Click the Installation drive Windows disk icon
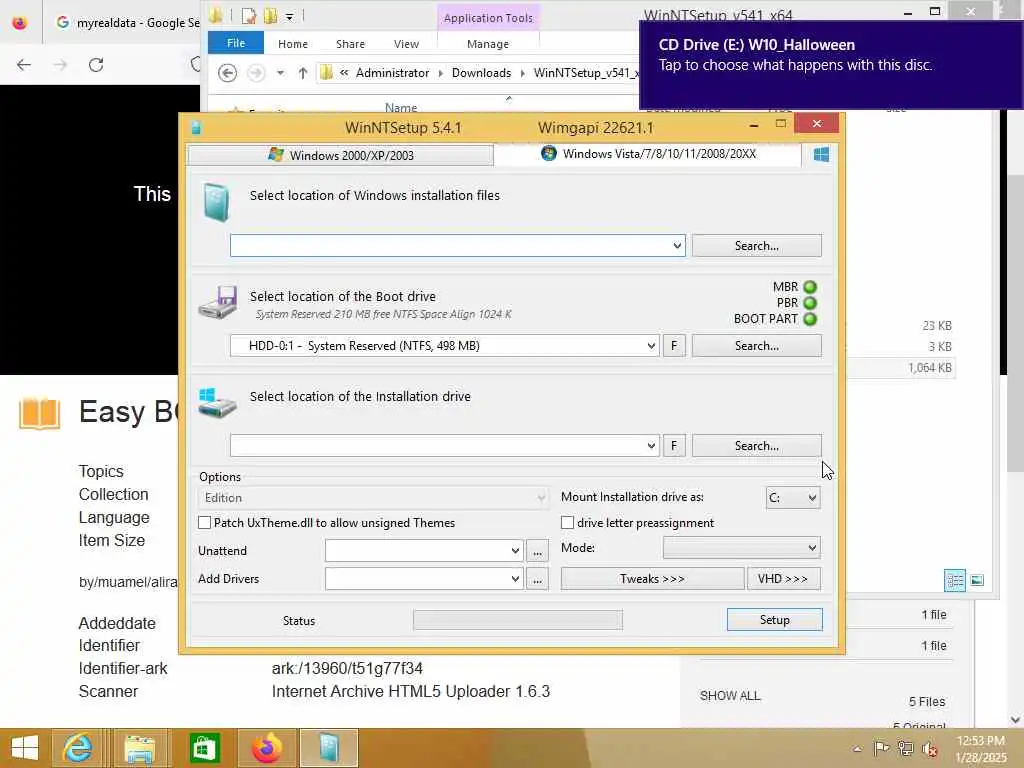The image size is (1024, 768). pos(217,403)
